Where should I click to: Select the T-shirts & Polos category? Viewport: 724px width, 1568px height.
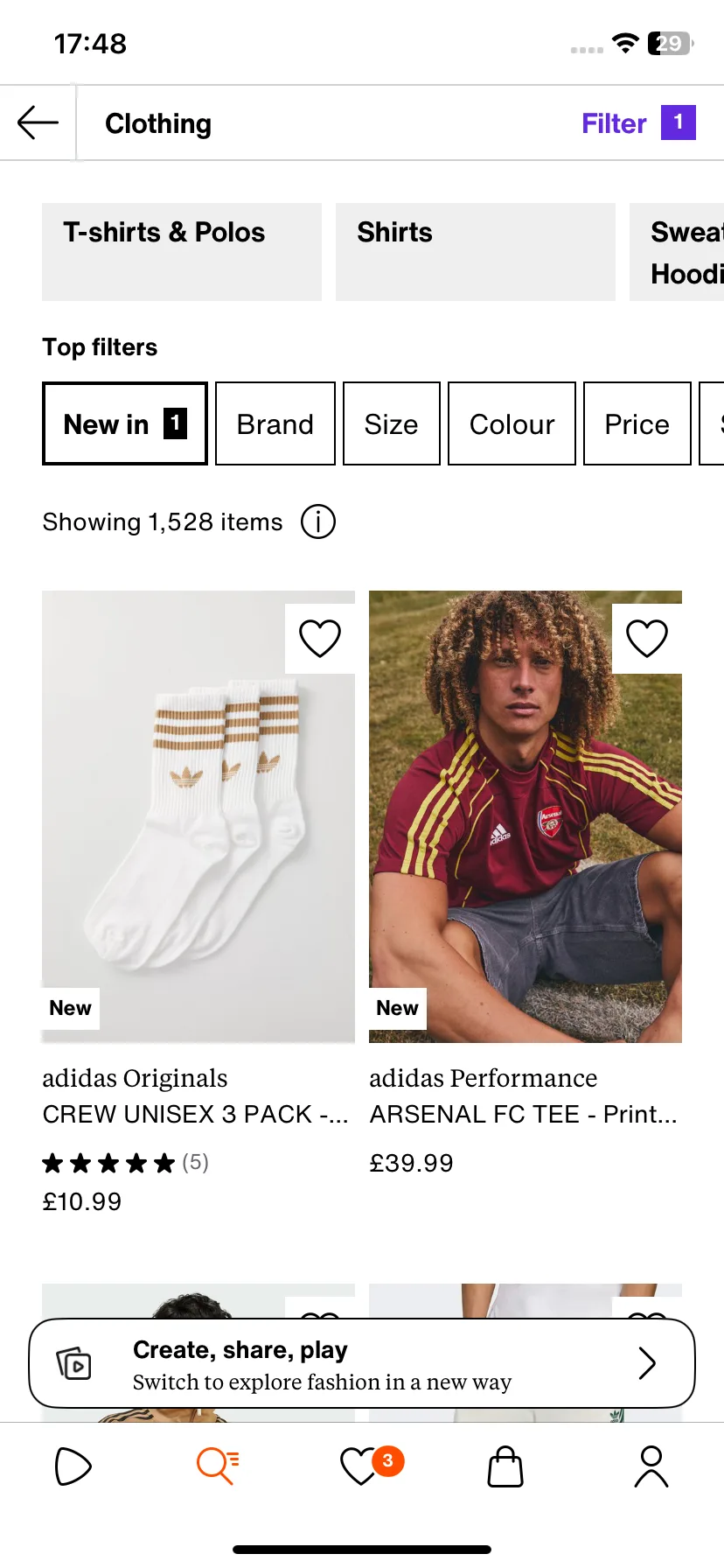(182, 252)
